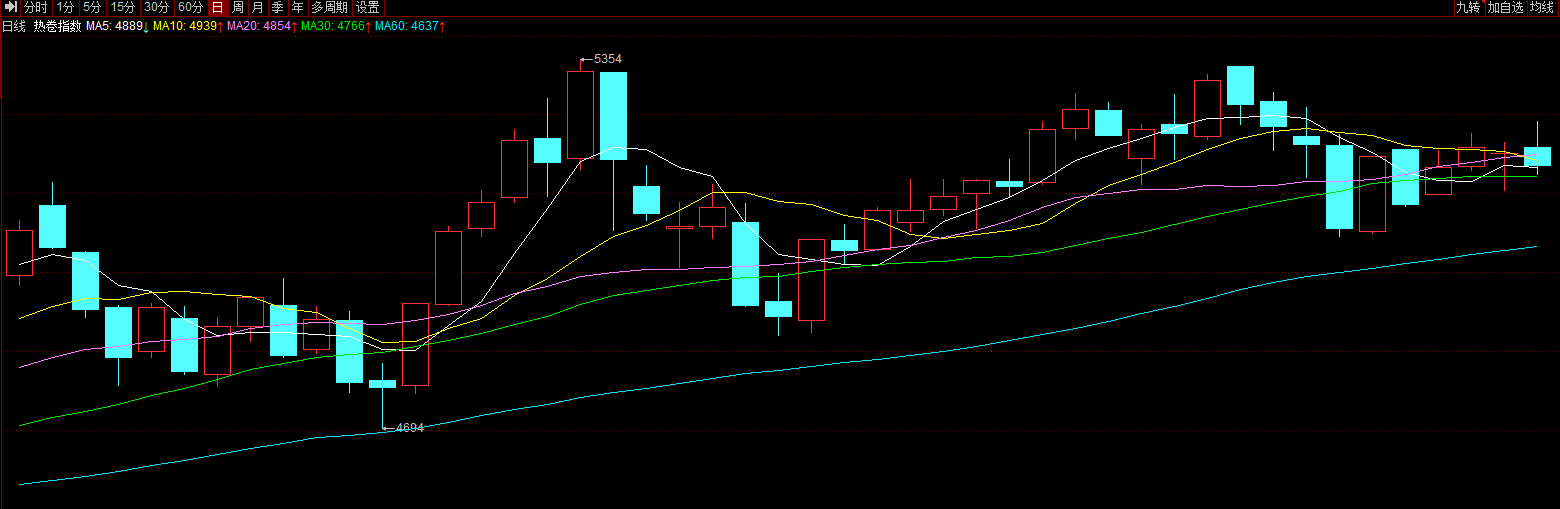The width and height of the screenshot is (1560, 509).
Task: Select the 日 daily chart tab
Action: tap(218, 7)
